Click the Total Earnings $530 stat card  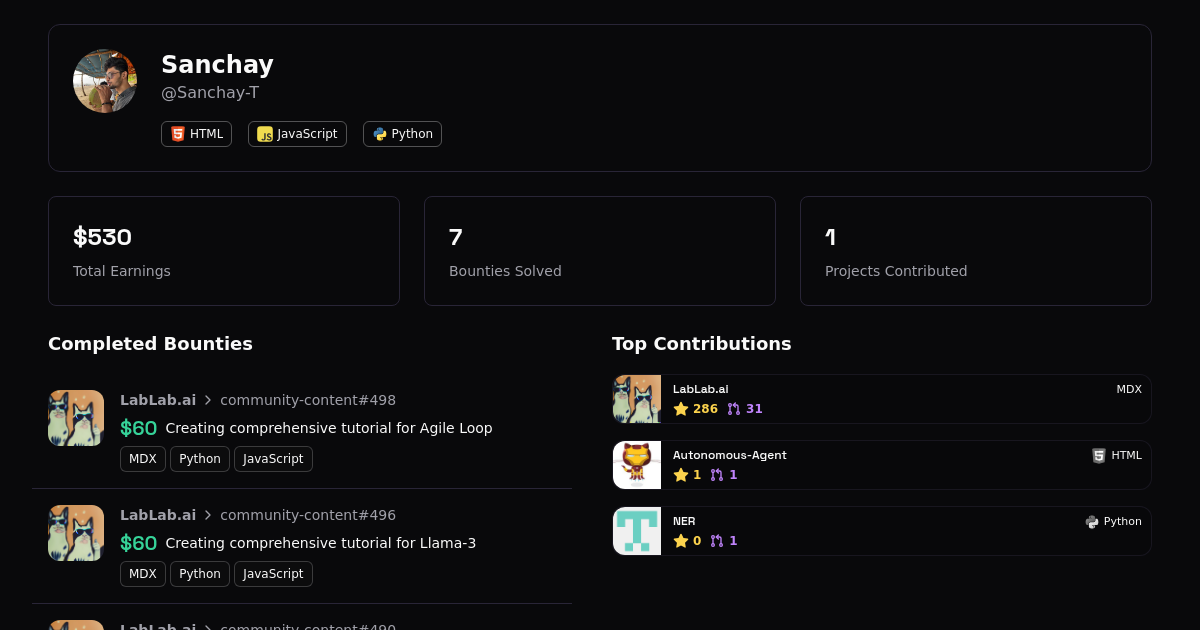pos(224,251)
